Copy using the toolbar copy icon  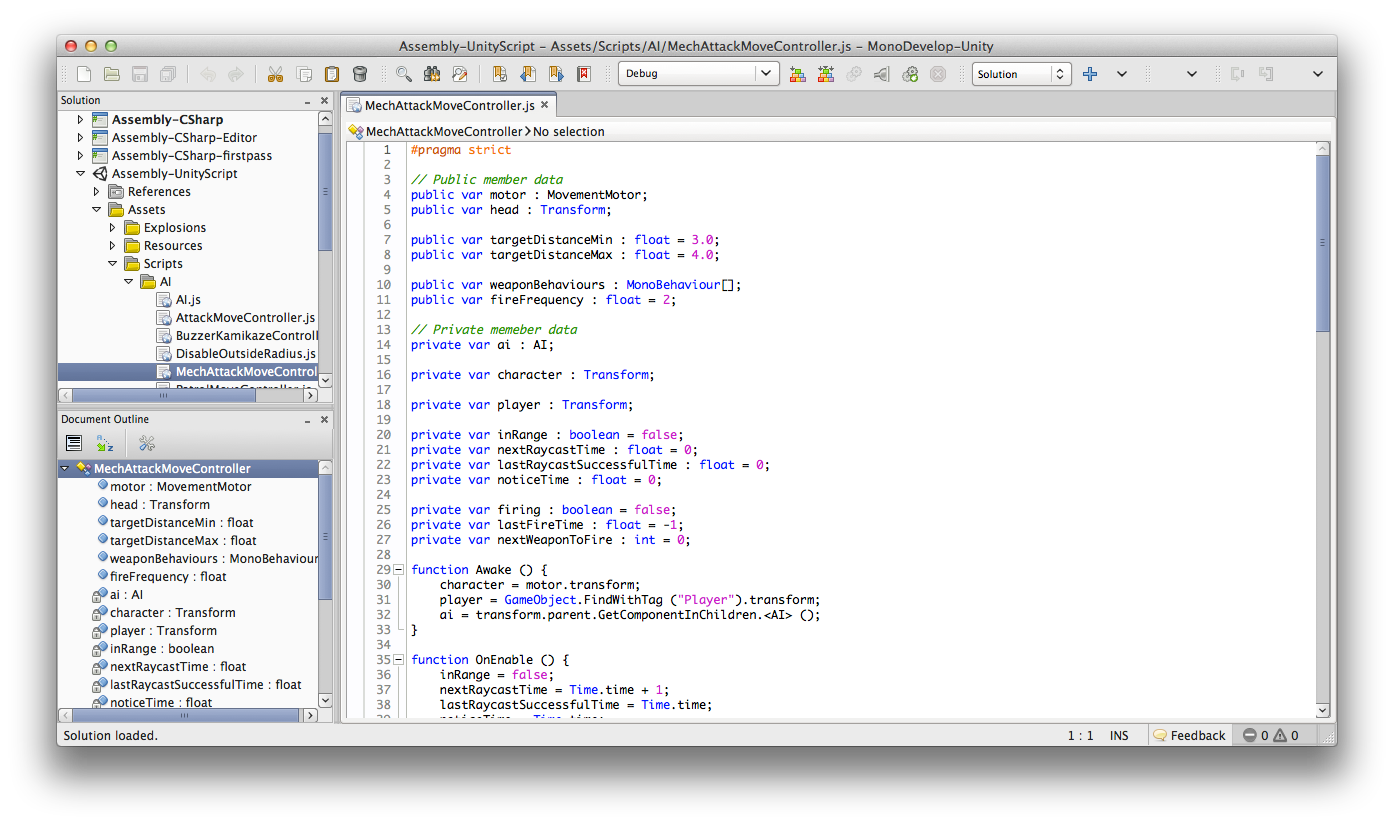pyautogui.click(x=304, y=74)
